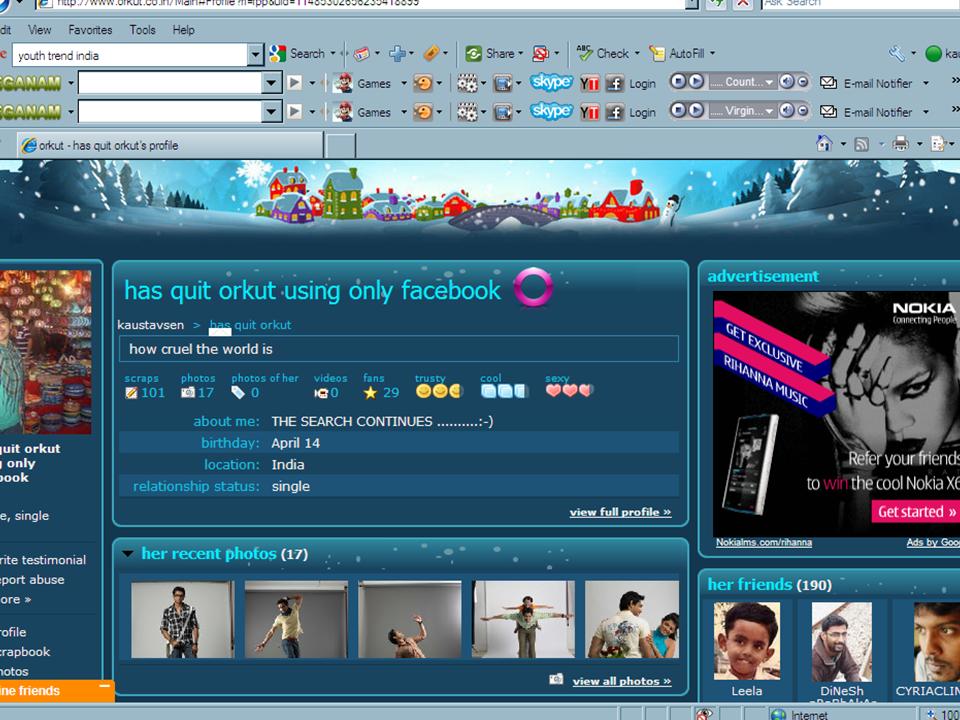Open the Home button dropdown arrow
Image resolution: width=960 pixels, height=720 pixels.
(843, 144)
